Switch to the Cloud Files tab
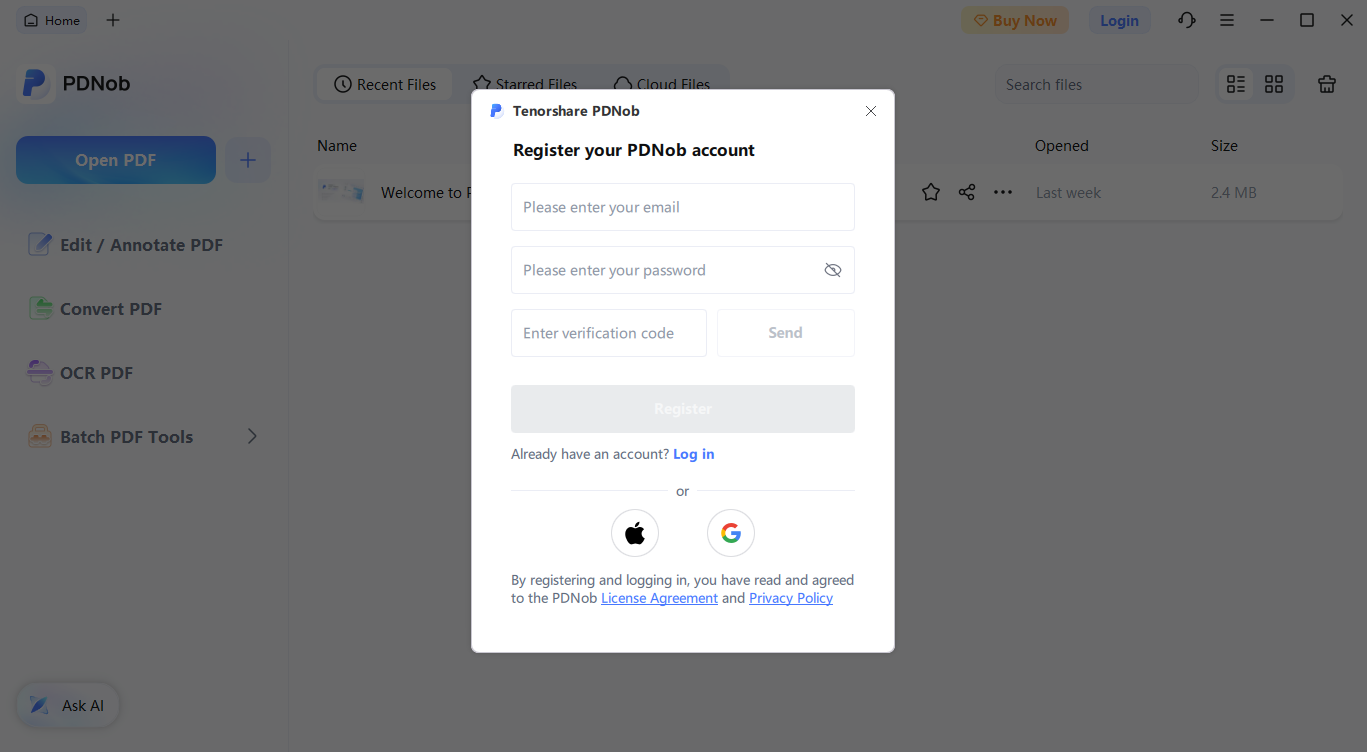This screenshot has height=752, width=1367. pyautogui.click(x=662, y=84)
